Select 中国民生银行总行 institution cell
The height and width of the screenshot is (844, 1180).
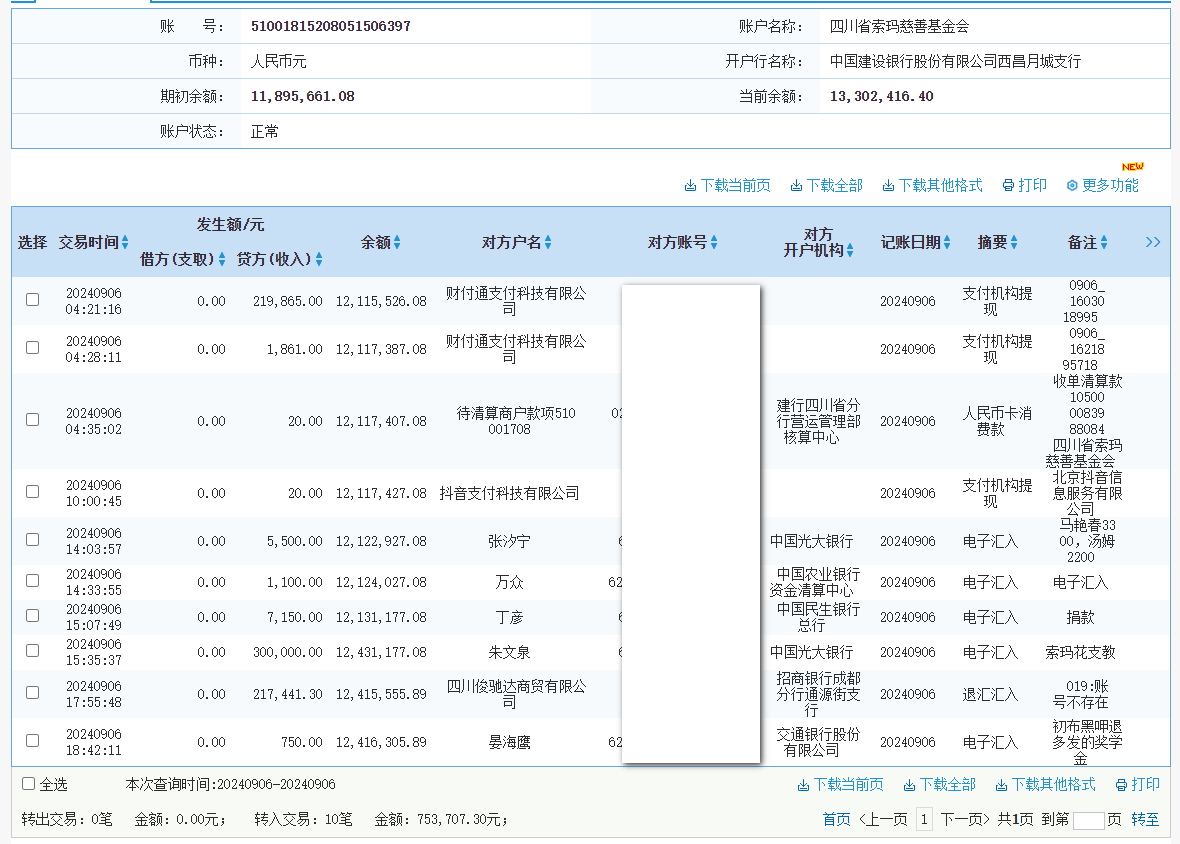(818, 617)
